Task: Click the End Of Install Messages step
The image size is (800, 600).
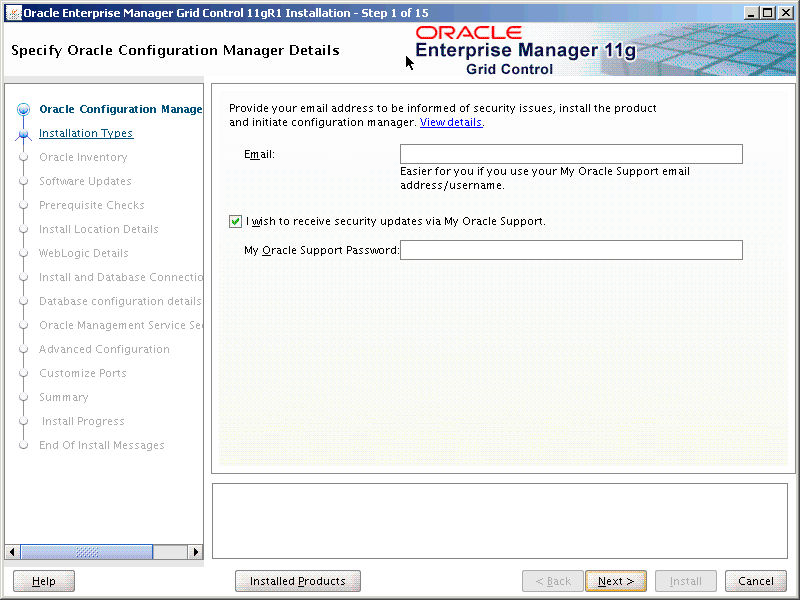Action: pos(102,445)
